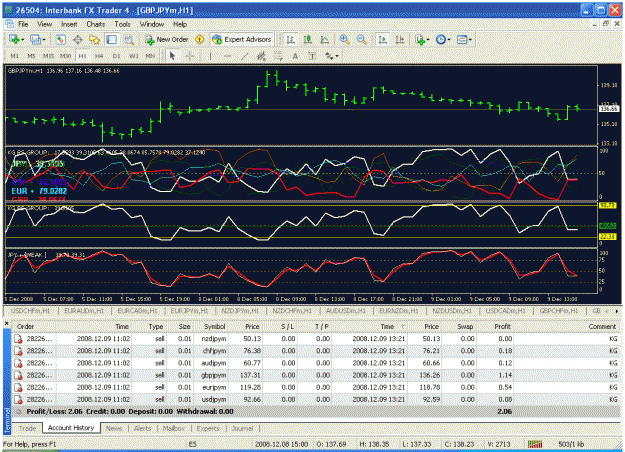Image resolution: width=625 pixels, height=452 pixels.
Task: Select the text label tool
Action: coord(312,56)
